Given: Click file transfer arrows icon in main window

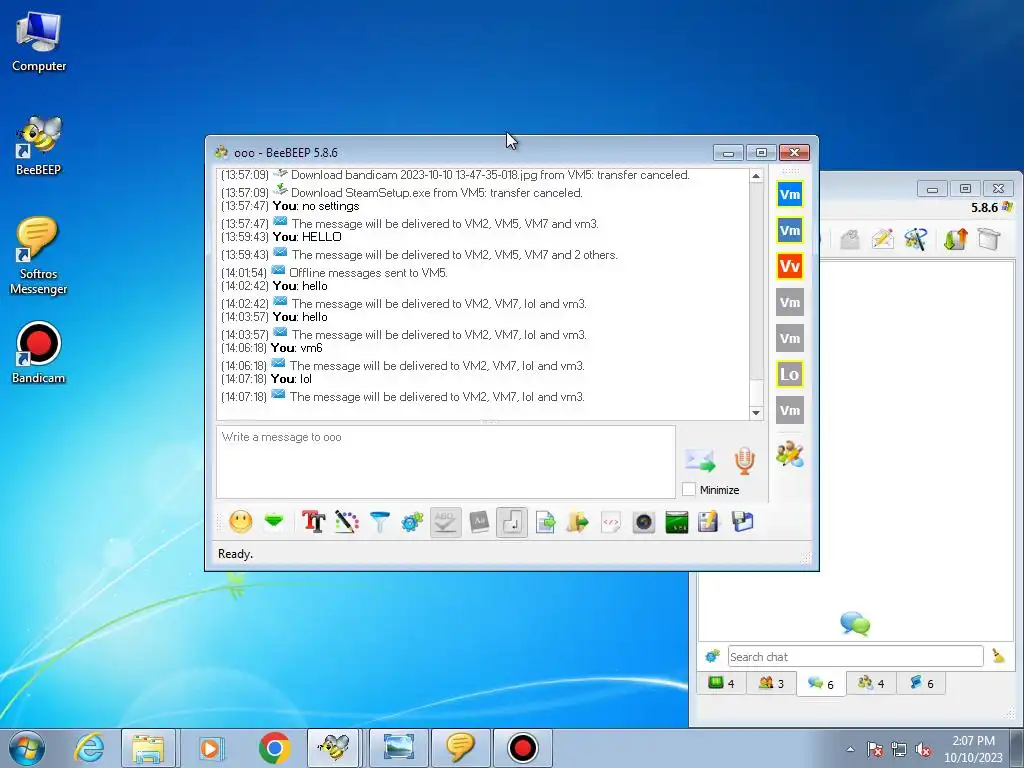Looking at the screenshot, I should tap(955, 239).
